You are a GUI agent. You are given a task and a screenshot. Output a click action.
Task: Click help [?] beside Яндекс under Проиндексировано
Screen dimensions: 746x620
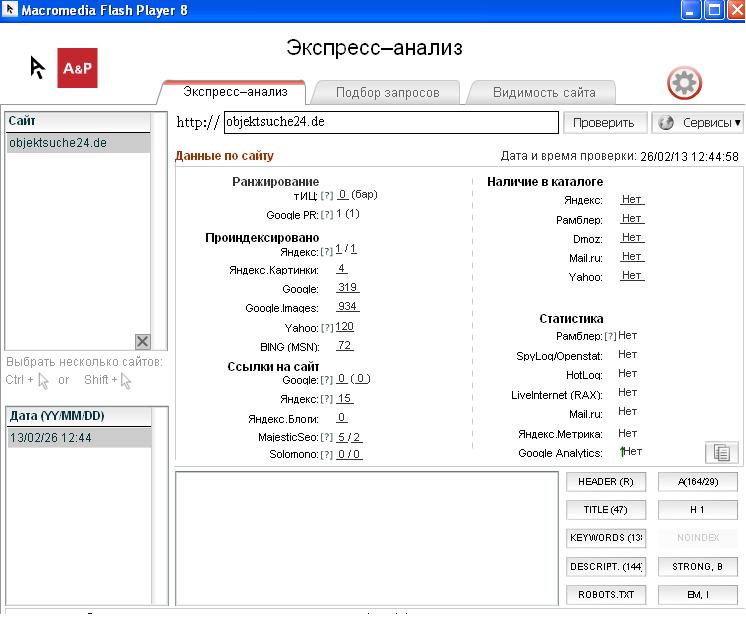(x=327, y=251)
